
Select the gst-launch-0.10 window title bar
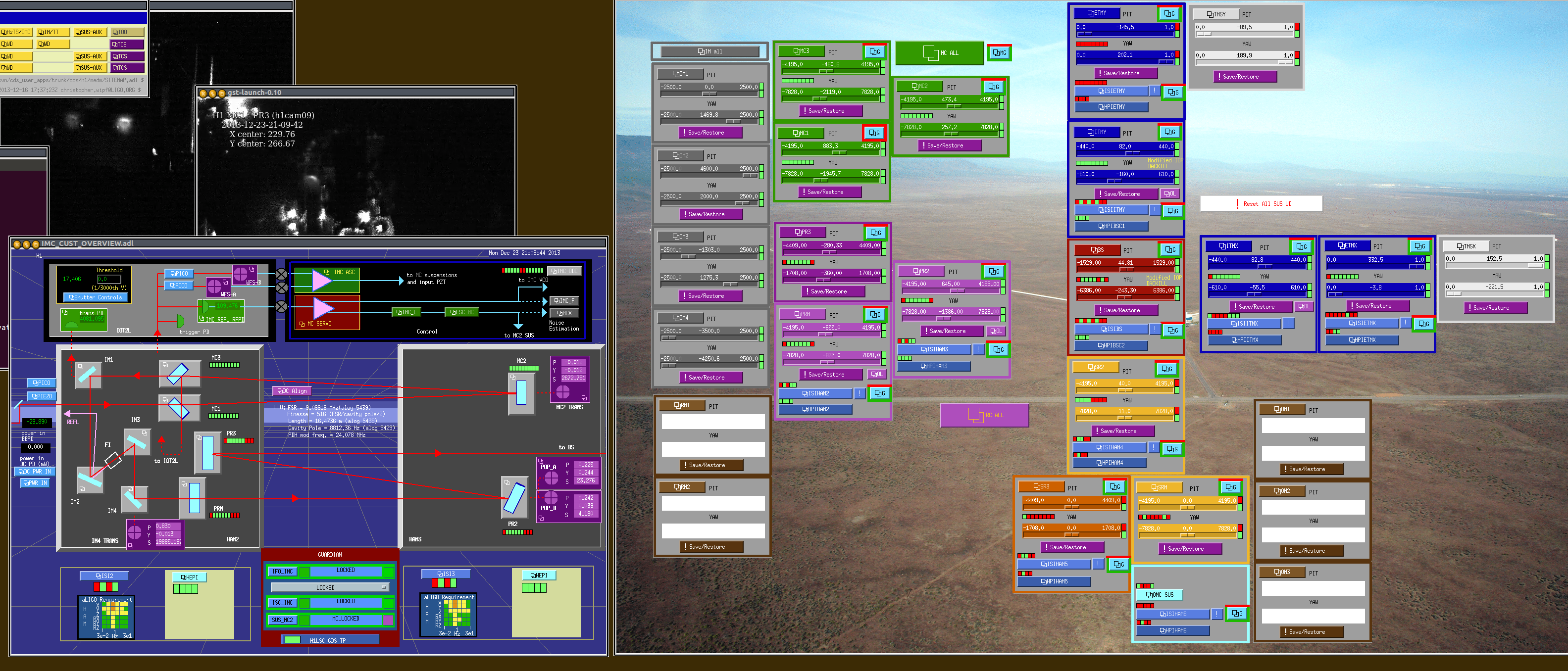point(356,93)
